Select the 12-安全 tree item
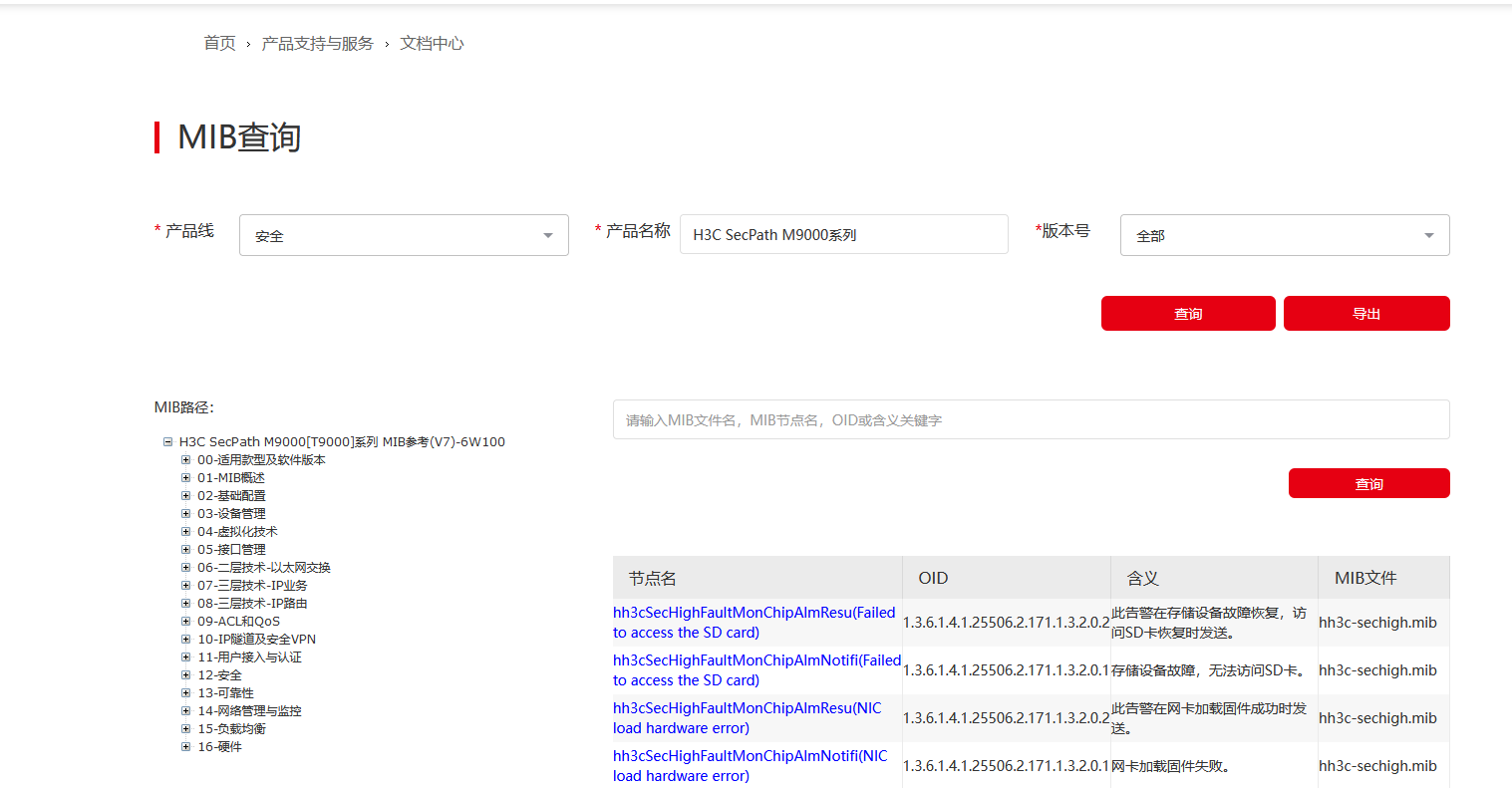The height and width of the screenshot is (788, 1512). [x=219, y=675]
